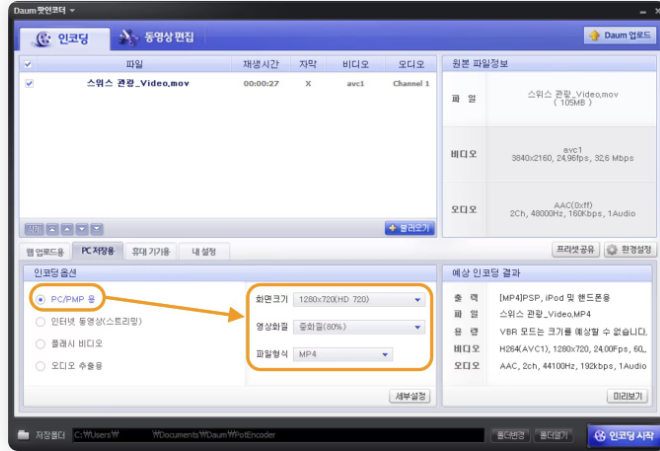
Task: Toggle checkbox for 스위스 관광_Video.mov
Action: click(x=29, y=83)
